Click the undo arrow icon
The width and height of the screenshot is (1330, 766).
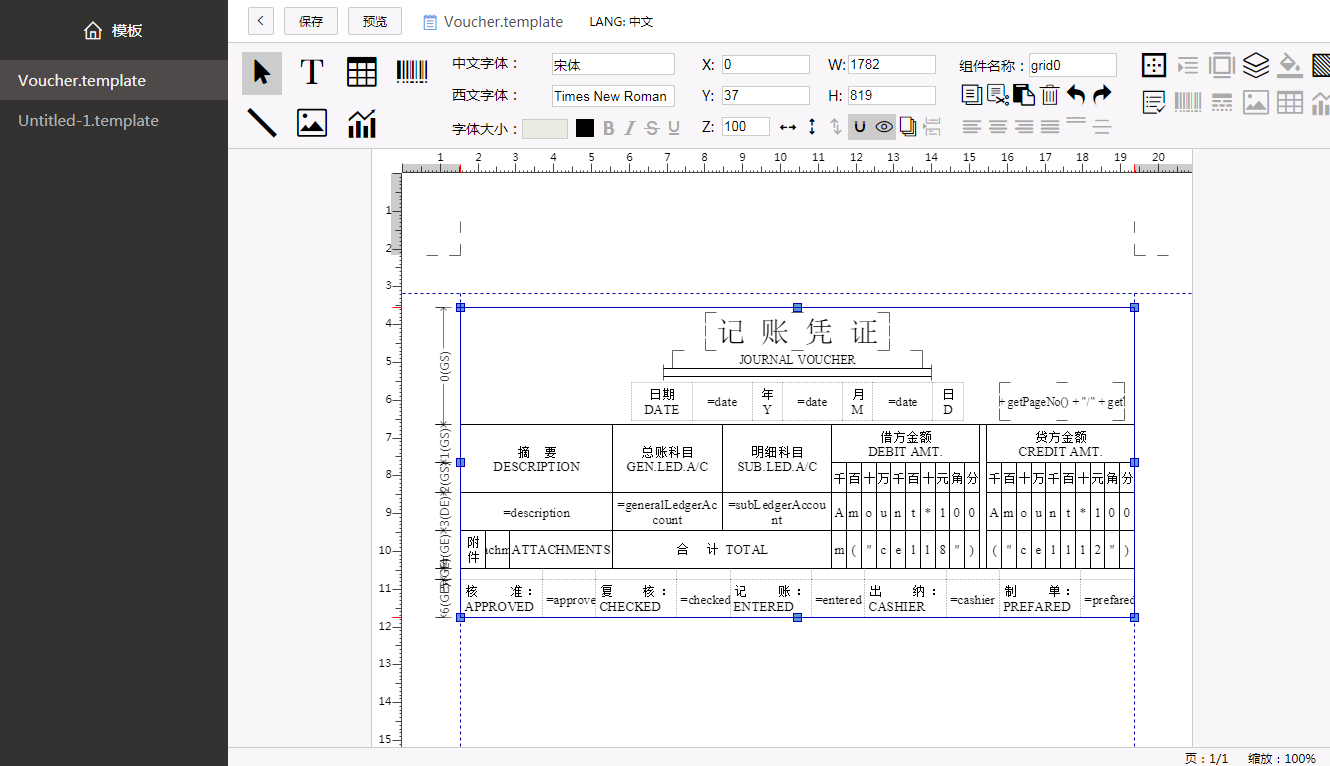point(1076,95)
